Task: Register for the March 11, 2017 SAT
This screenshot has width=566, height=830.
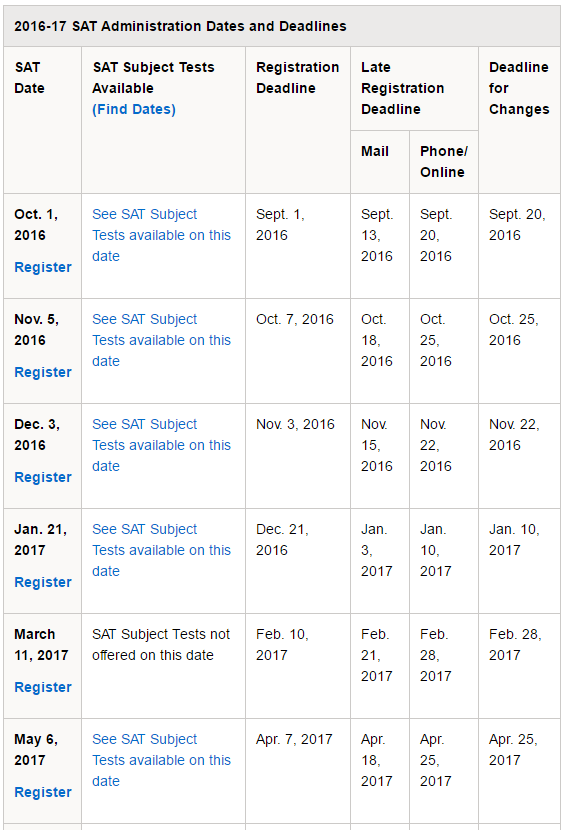Action: [43, 687]
